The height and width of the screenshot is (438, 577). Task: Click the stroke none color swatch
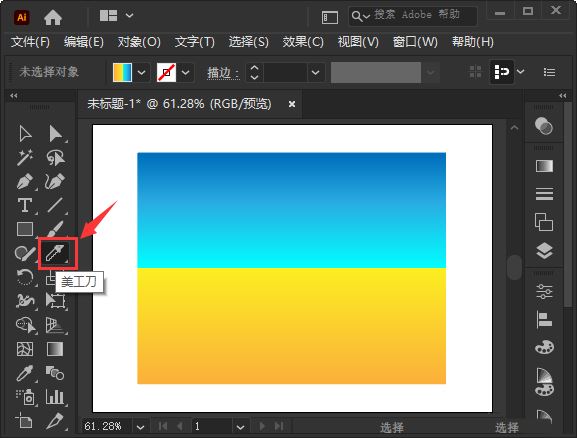coord(166,72)
